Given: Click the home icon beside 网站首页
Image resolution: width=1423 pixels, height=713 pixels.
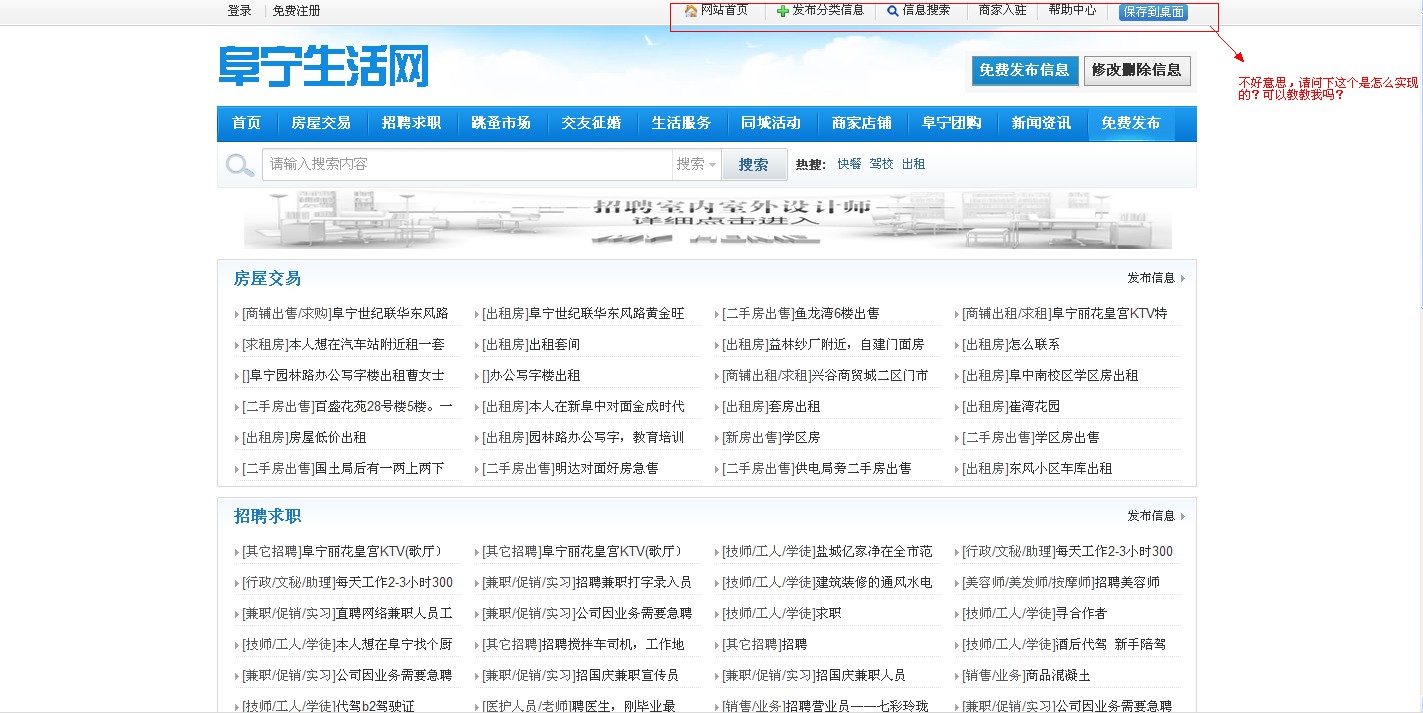Looking at the screenshot, I should (x=691, y=11).
